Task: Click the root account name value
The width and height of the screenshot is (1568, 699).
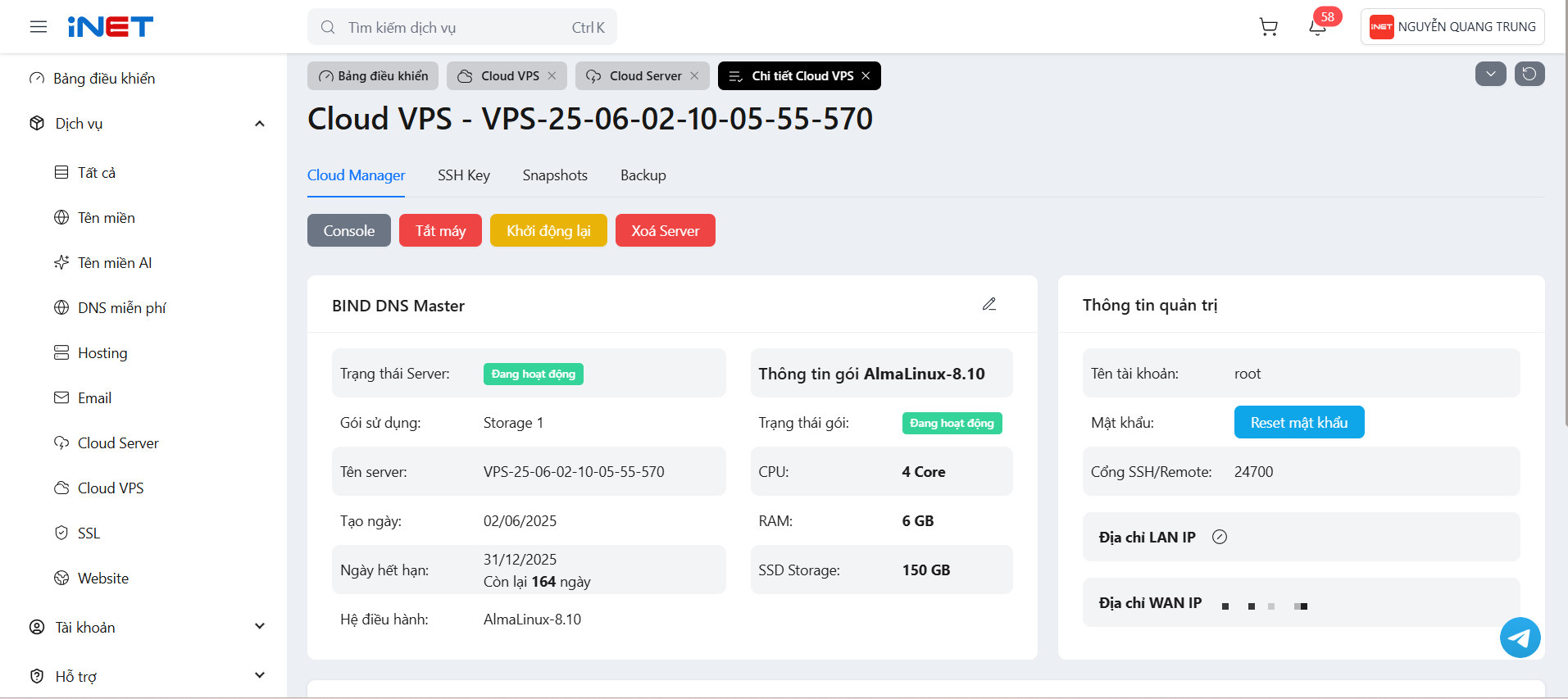Action: (x=1248, y=374)
